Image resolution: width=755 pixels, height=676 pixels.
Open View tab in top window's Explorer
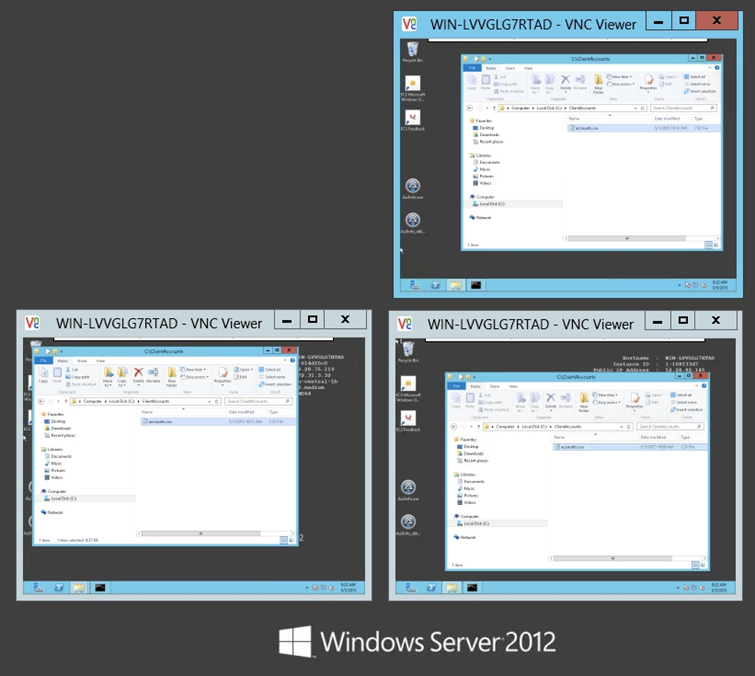tap(527, 68)
